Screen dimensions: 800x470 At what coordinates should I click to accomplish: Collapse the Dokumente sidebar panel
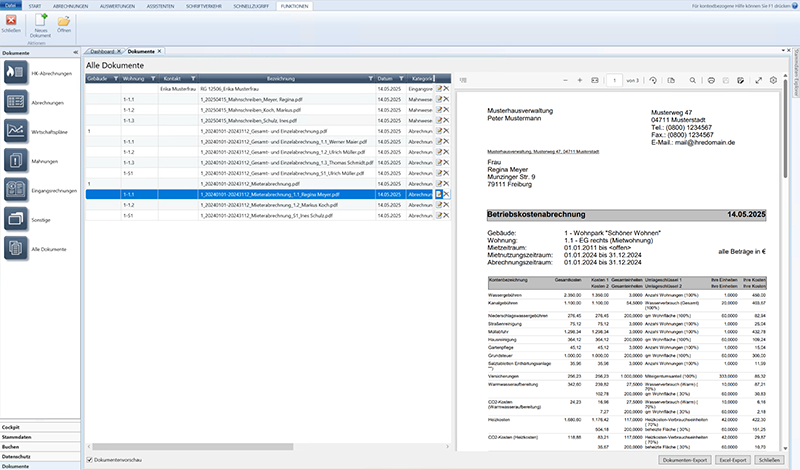[76, 53]
